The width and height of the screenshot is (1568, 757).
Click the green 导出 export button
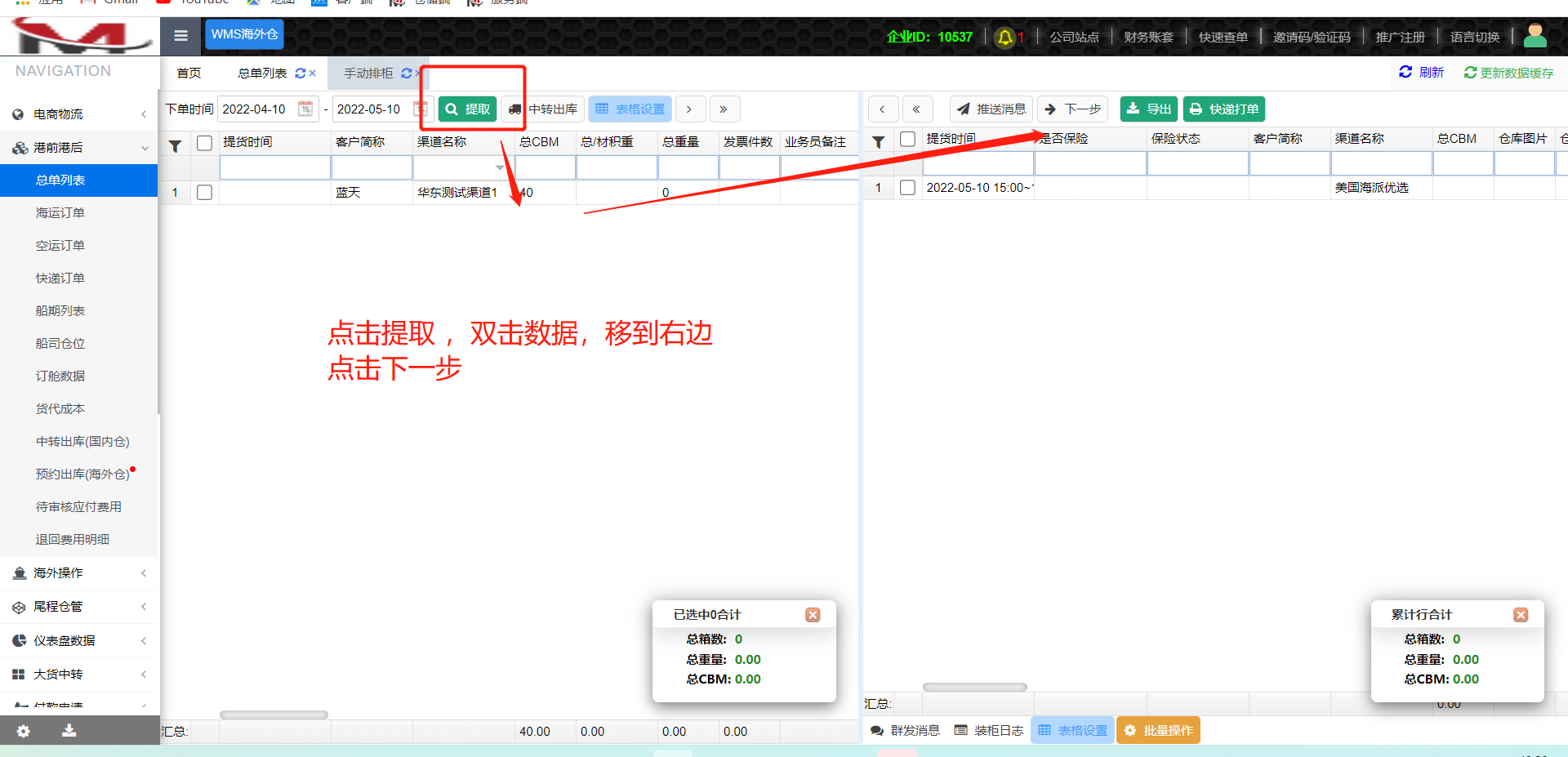coord(1148,109)
